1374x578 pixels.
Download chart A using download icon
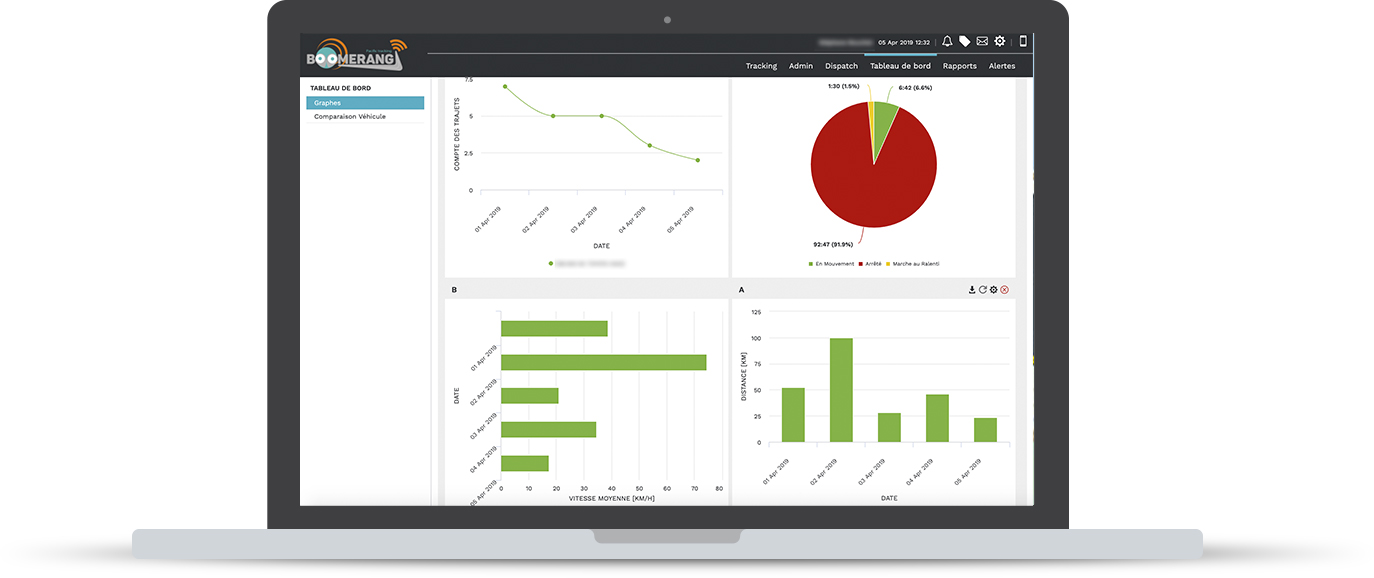tap(972, 290)
